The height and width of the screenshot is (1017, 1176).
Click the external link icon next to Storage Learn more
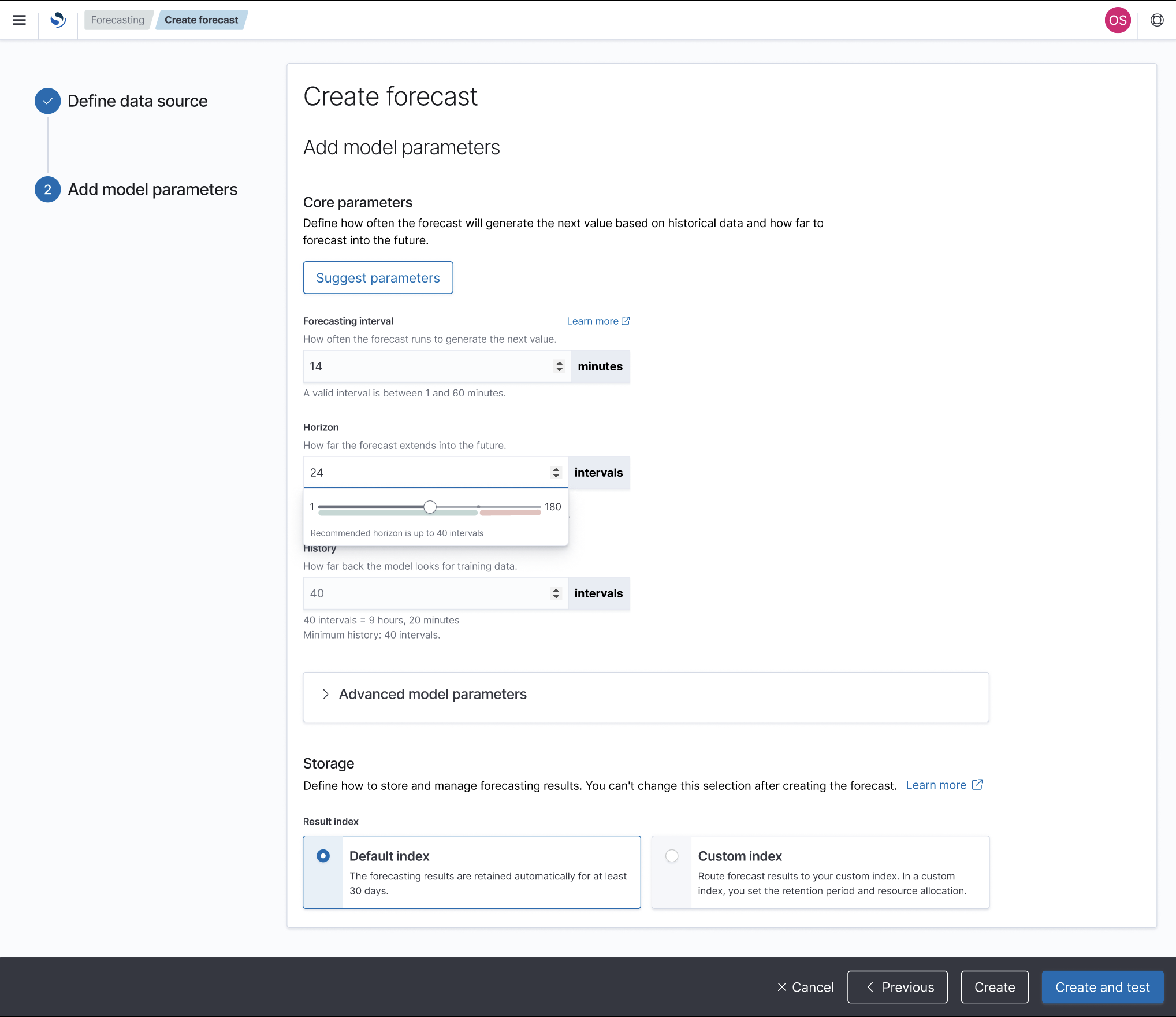pos(977,785)
